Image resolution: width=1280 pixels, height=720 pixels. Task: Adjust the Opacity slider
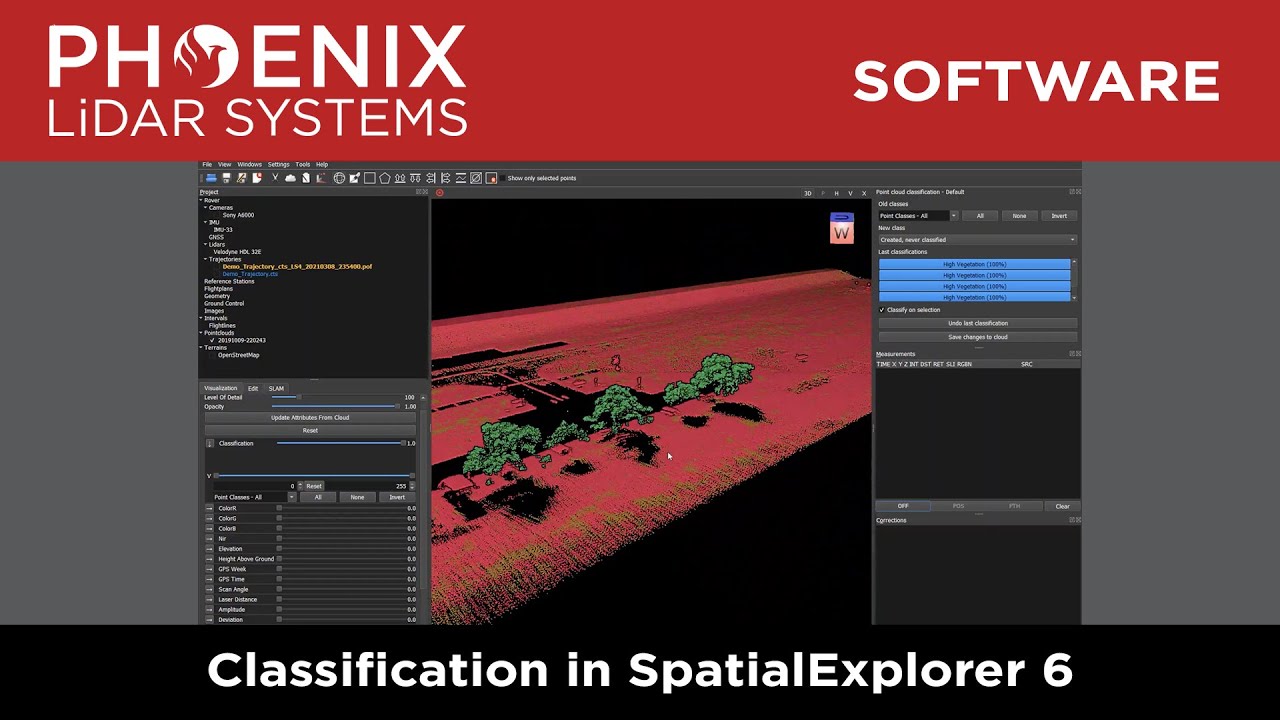pyautogui.click(x=335, y=407)
